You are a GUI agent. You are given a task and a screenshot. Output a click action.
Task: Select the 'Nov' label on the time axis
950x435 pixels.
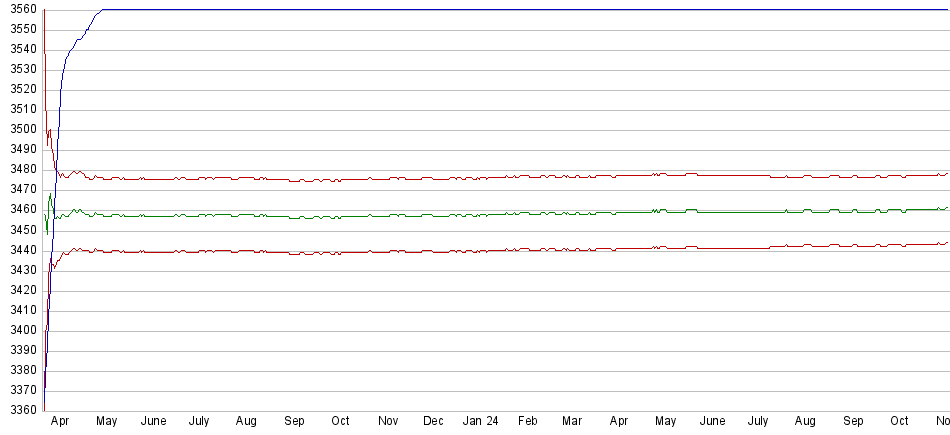point(387,422)
